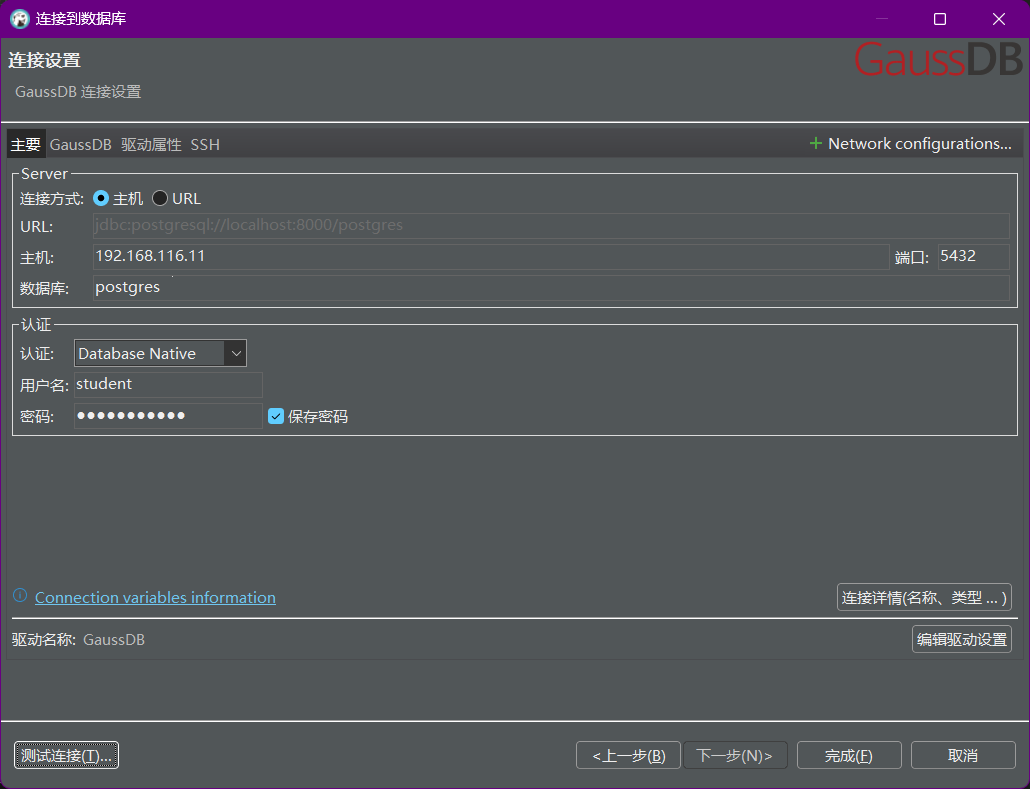
Task: Switch to the 主要 tab
Action: click(26, 144)
